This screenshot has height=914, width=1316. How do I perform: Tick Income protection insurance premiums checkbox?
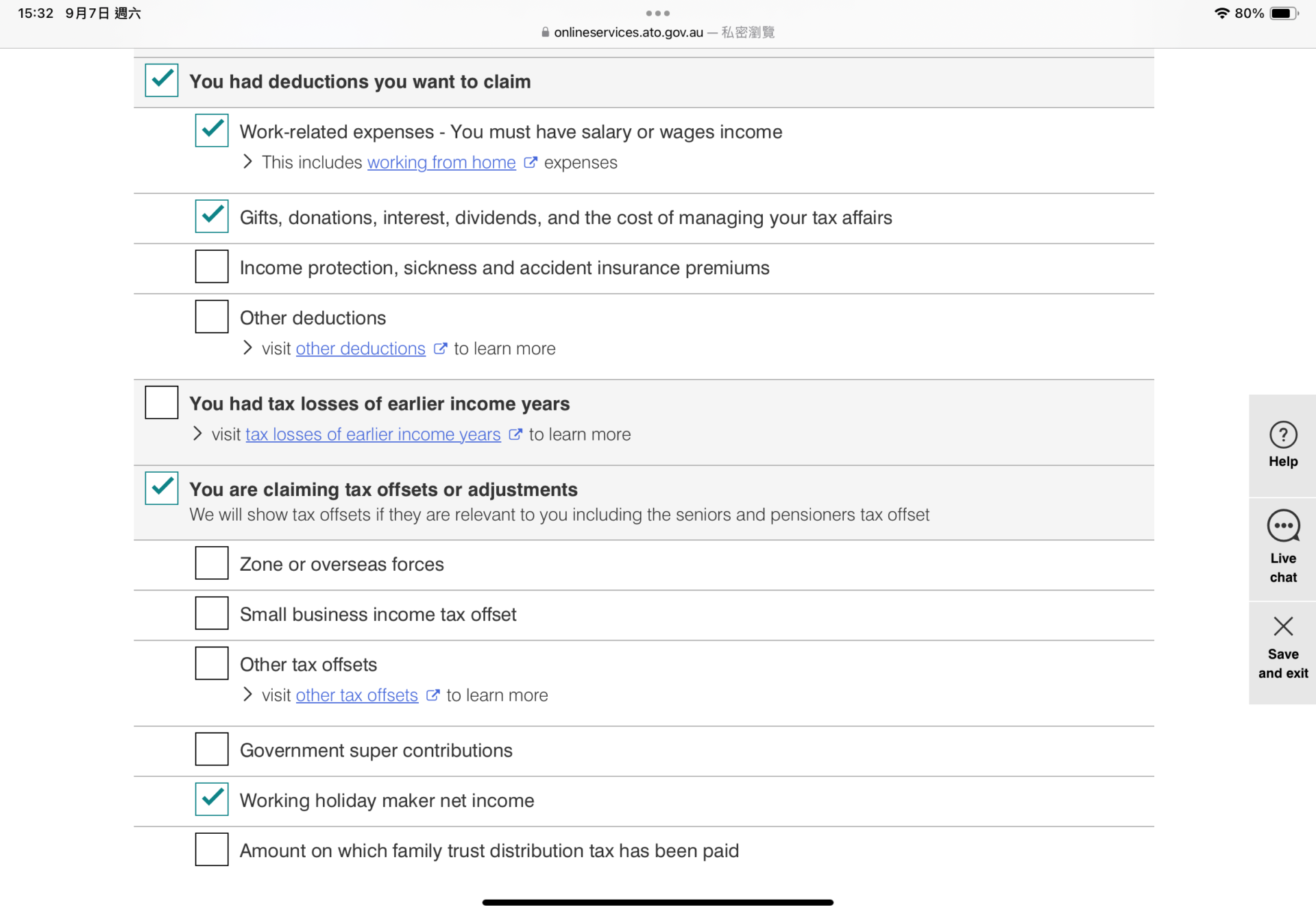point(212,267)
